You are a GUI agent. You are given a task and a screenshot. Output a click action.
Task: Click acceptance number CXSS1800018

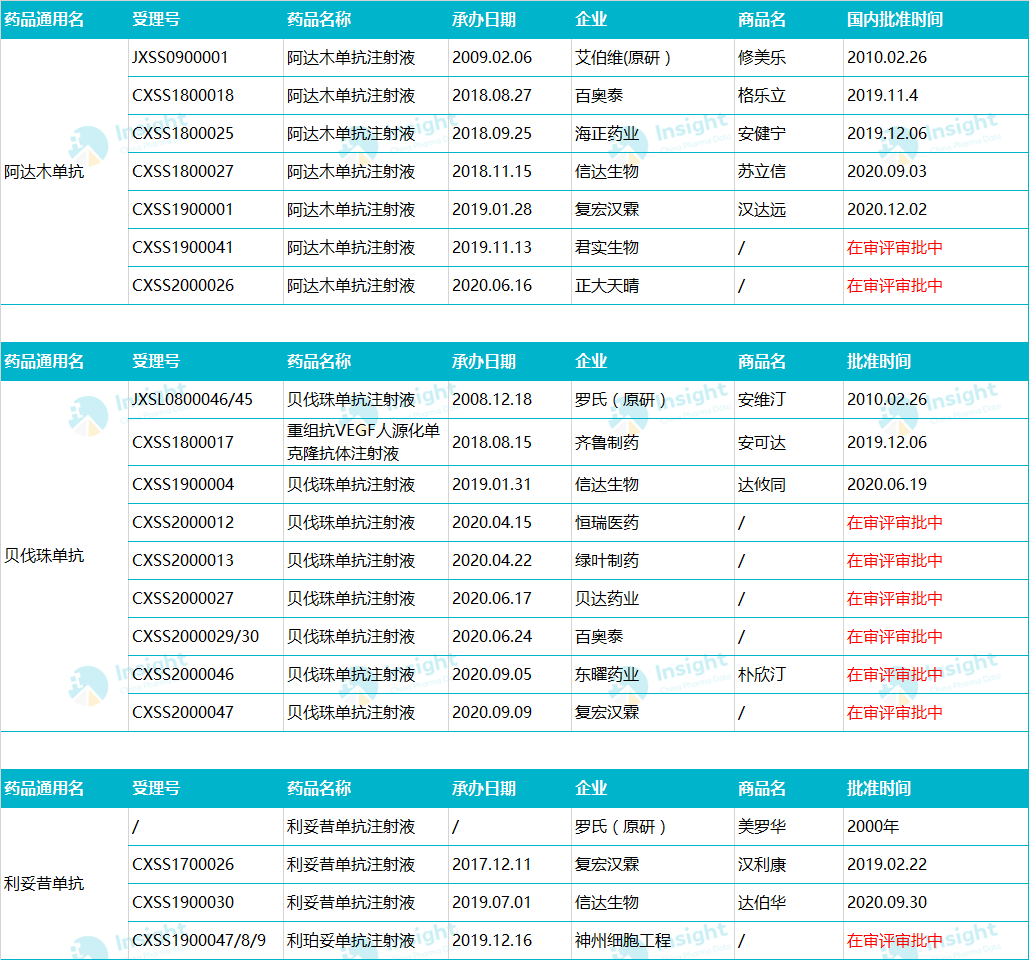[183, 96]
